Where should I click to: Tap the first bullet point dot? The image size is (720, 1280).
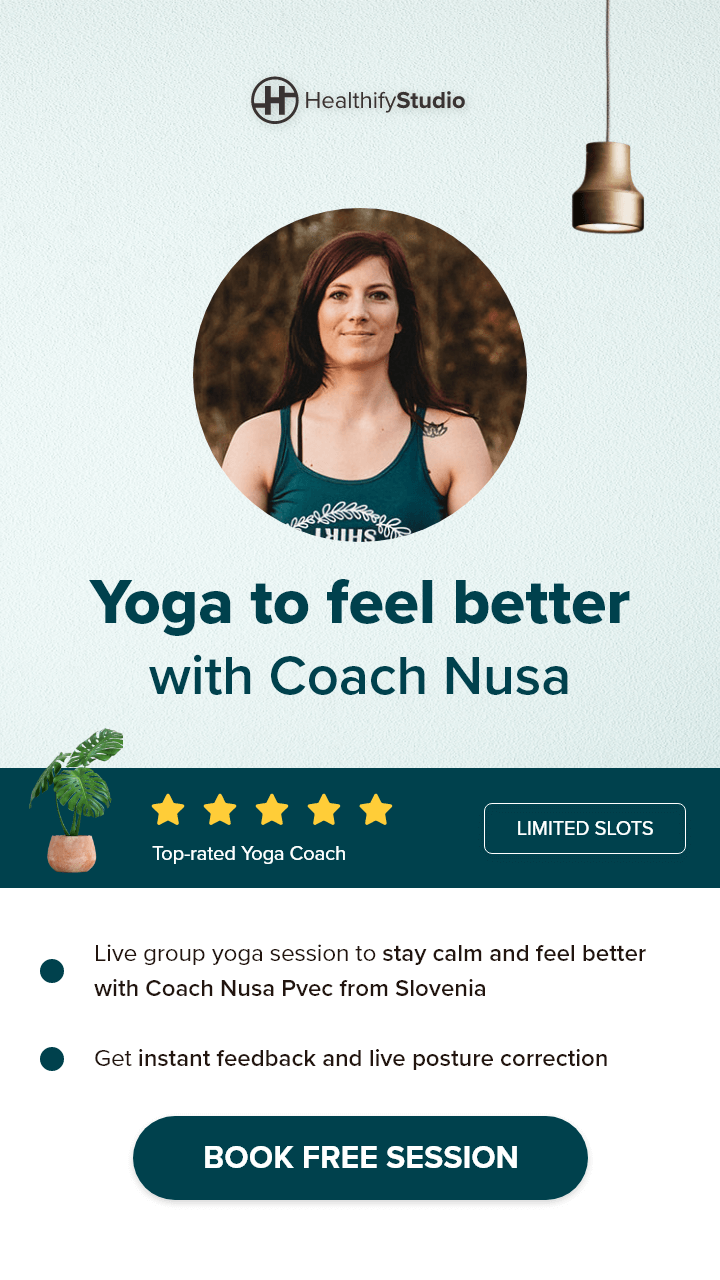[x=52, y=971]
